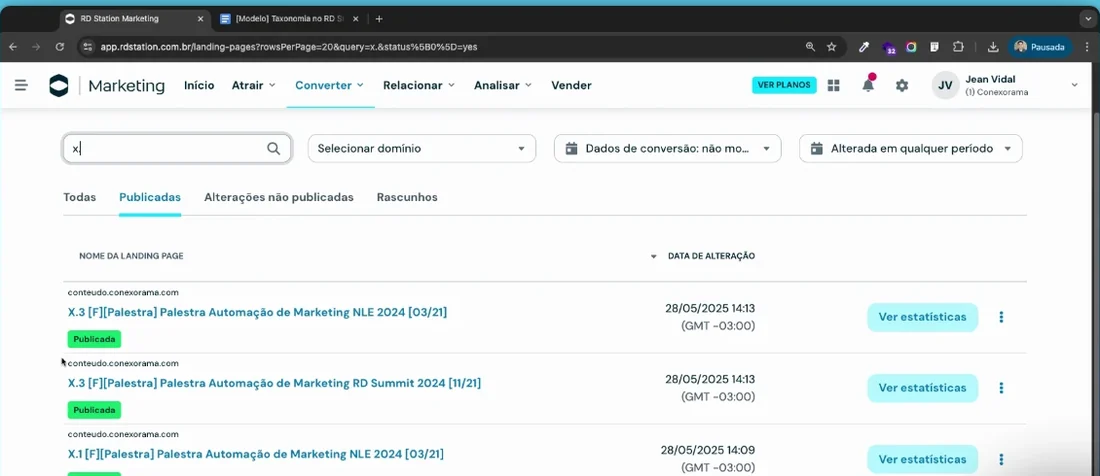Image resolution: width=1100 pixels, height=476 pixels.
Task: Click Publicada badge under RD Summit 2024 row
Action: 94,410
